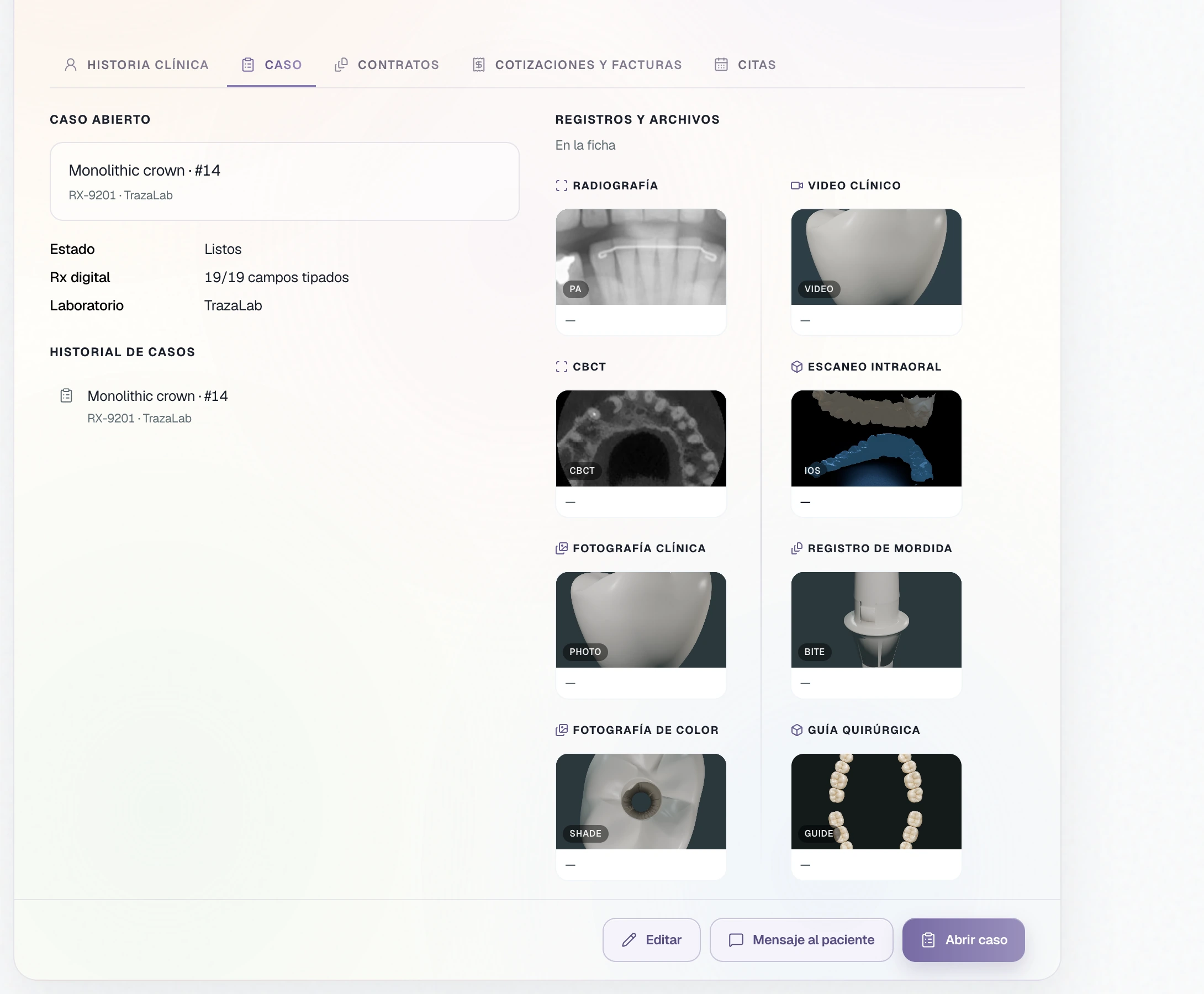Click the clipboard icon on Caso tab

click(x=248, y=65)
